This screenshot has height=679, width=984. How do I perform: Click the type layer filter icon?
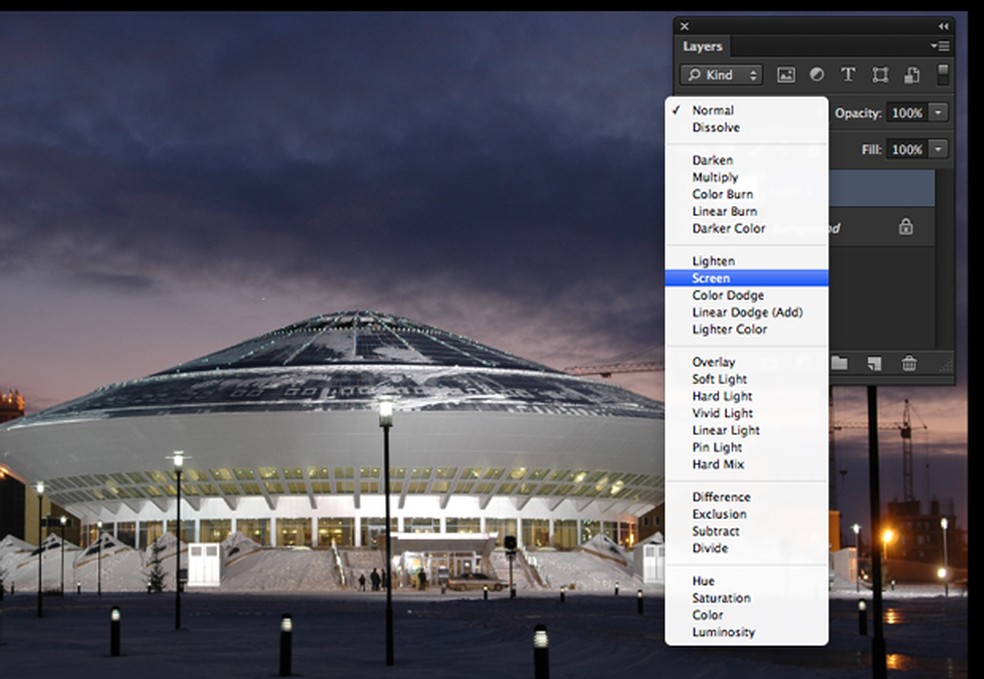847,75
